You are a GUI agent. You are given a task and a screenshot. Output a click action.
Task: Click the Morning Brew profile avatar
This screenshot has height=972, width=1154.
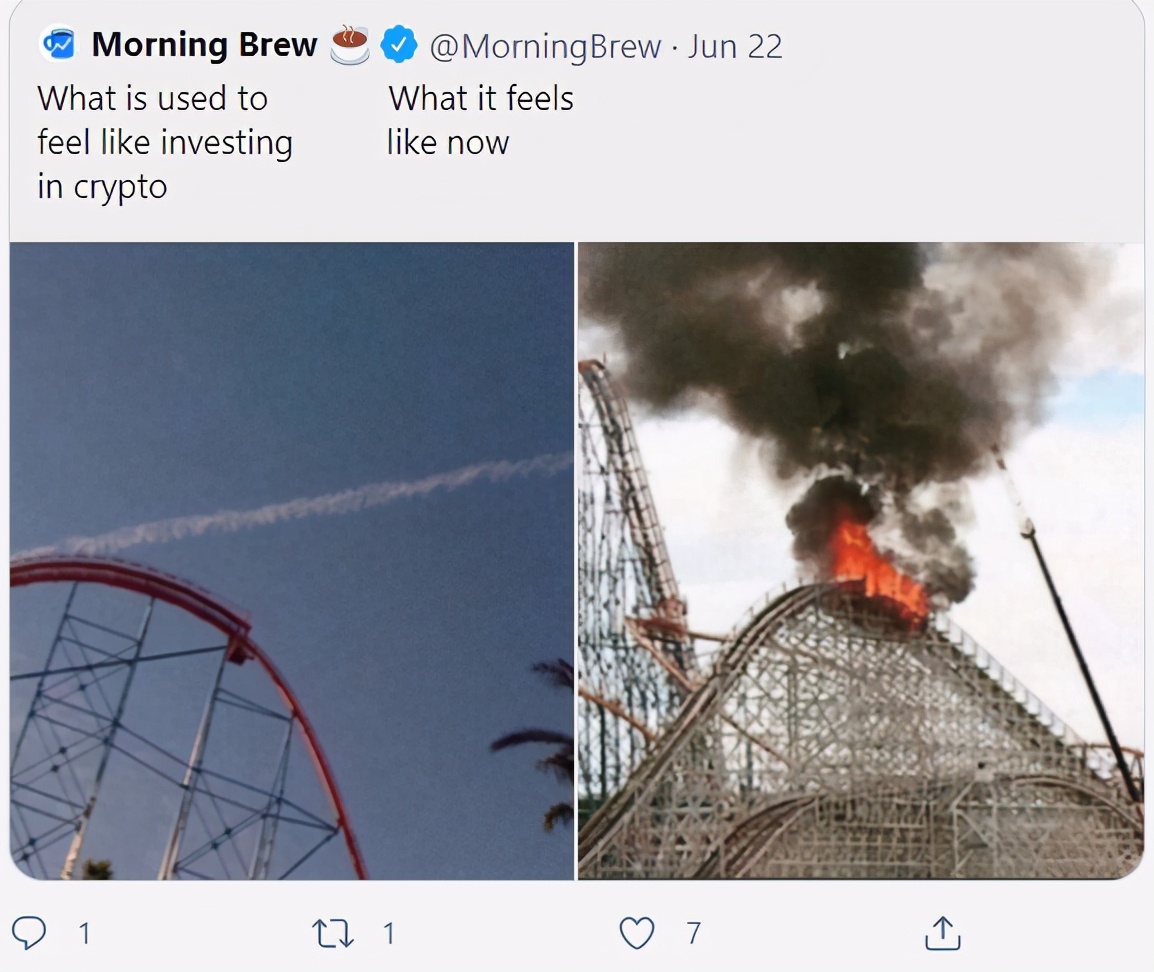coord(59,45)
